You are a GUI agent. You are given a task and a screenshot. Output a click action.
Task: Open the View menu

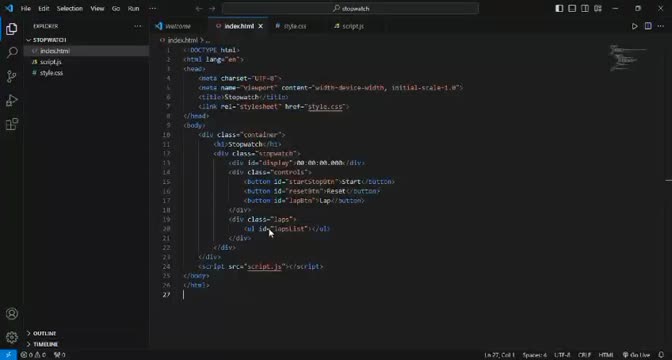97,9
